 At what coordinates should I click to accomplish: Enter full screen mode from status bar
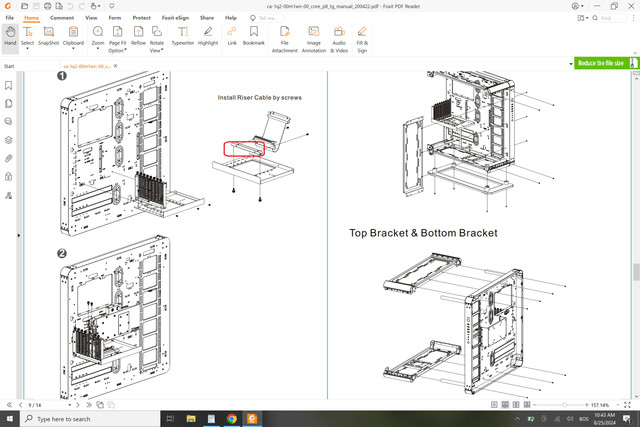coord(627,405)
